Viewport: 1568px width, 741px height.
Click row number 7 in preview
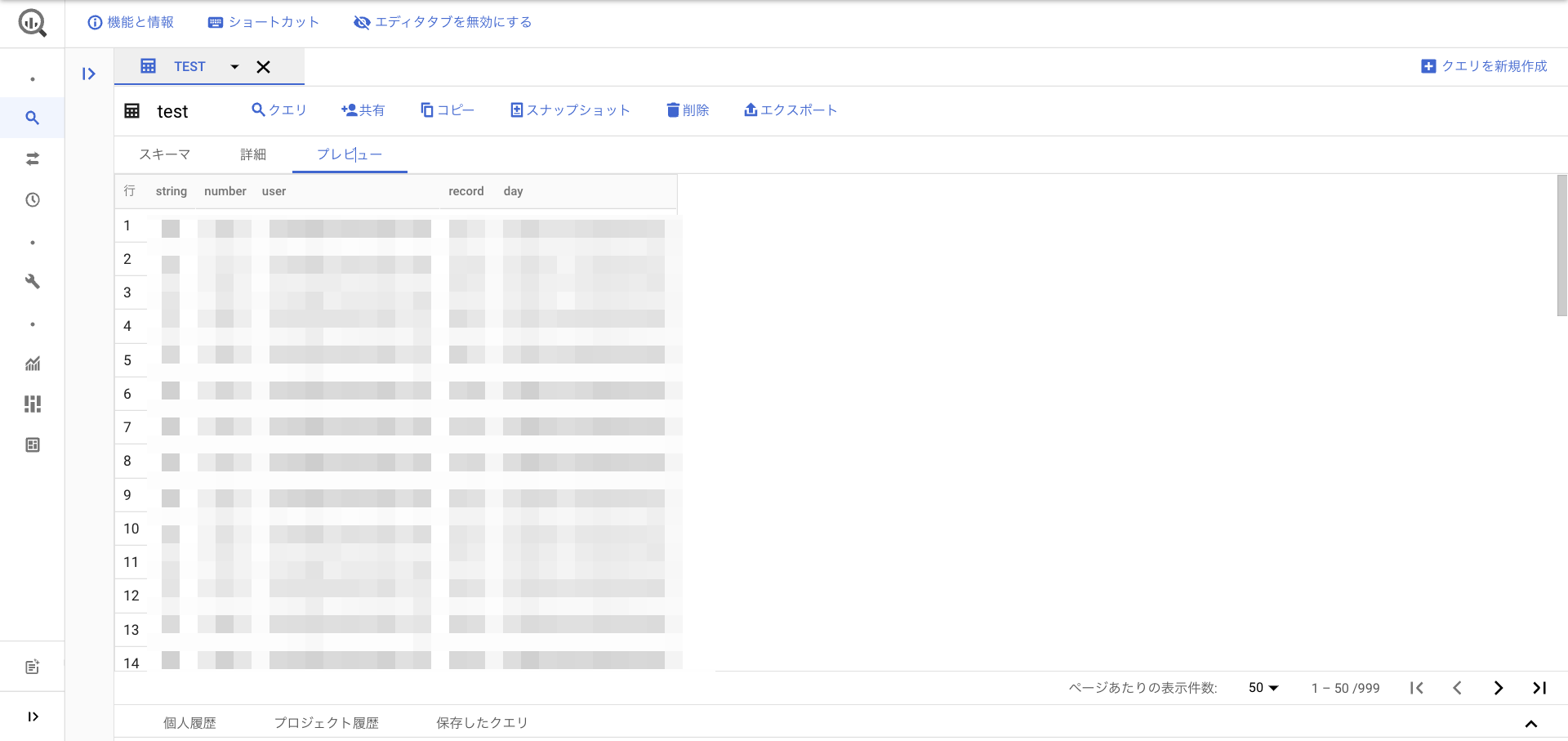pos(127,427)
